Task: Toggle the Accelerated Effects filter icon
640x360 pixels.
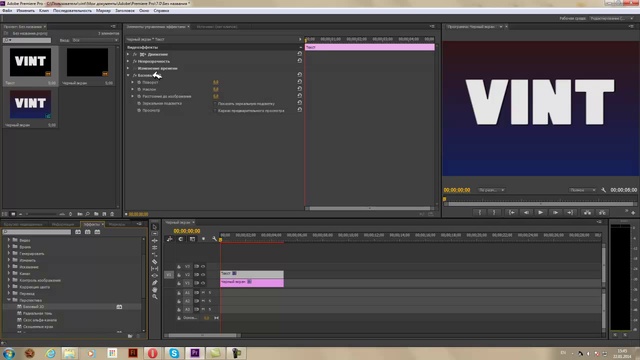Action: click(x=78, y=232)
